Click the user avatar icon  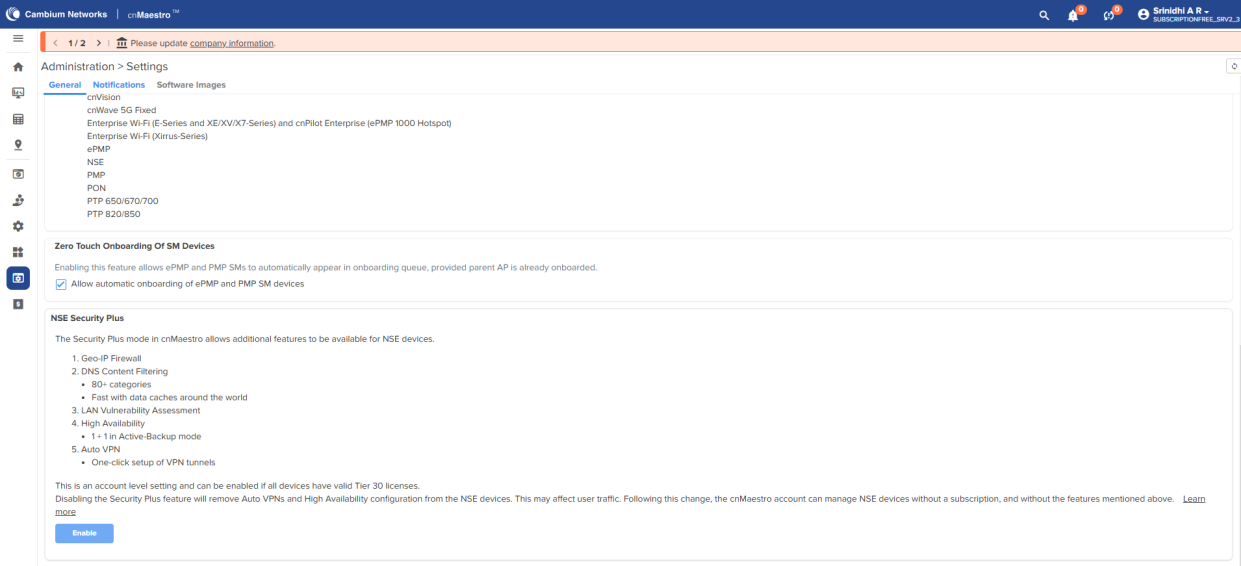tap(1144, 14)
